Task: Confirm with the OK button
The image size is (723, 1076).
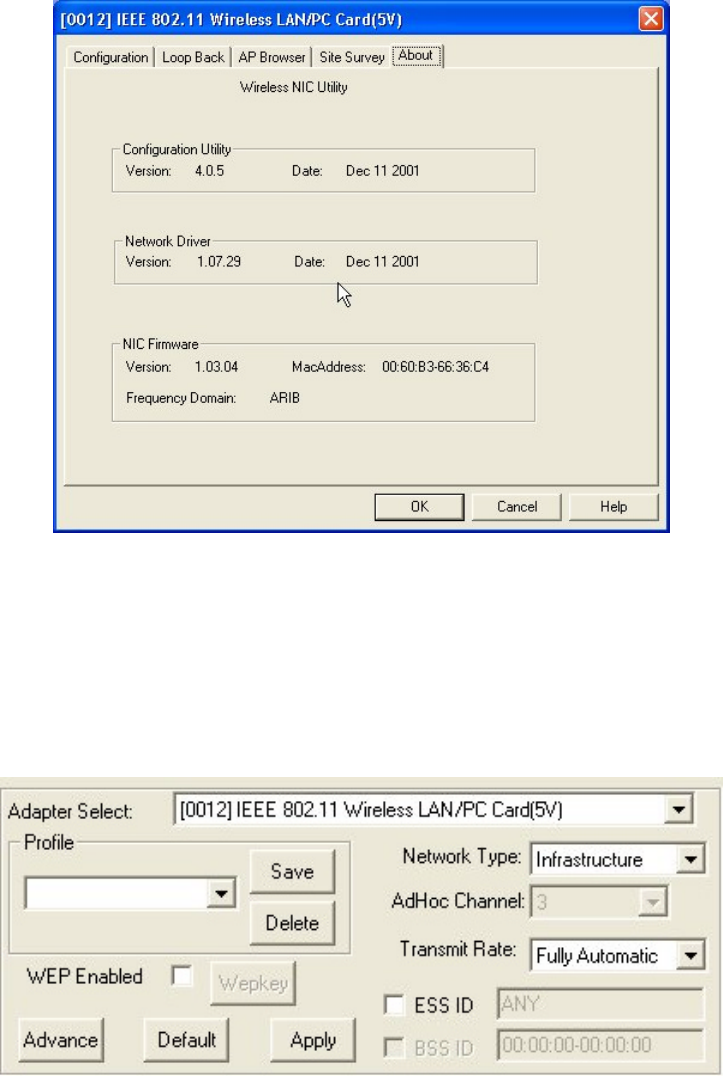Action: tap(419, 507)
